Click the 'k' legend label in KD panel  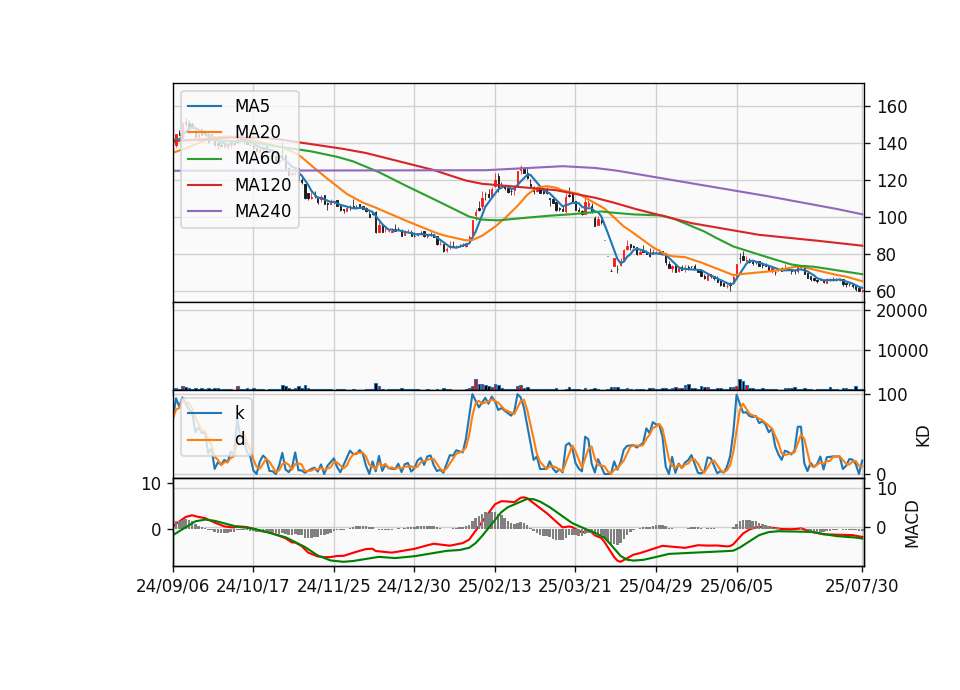239,413
